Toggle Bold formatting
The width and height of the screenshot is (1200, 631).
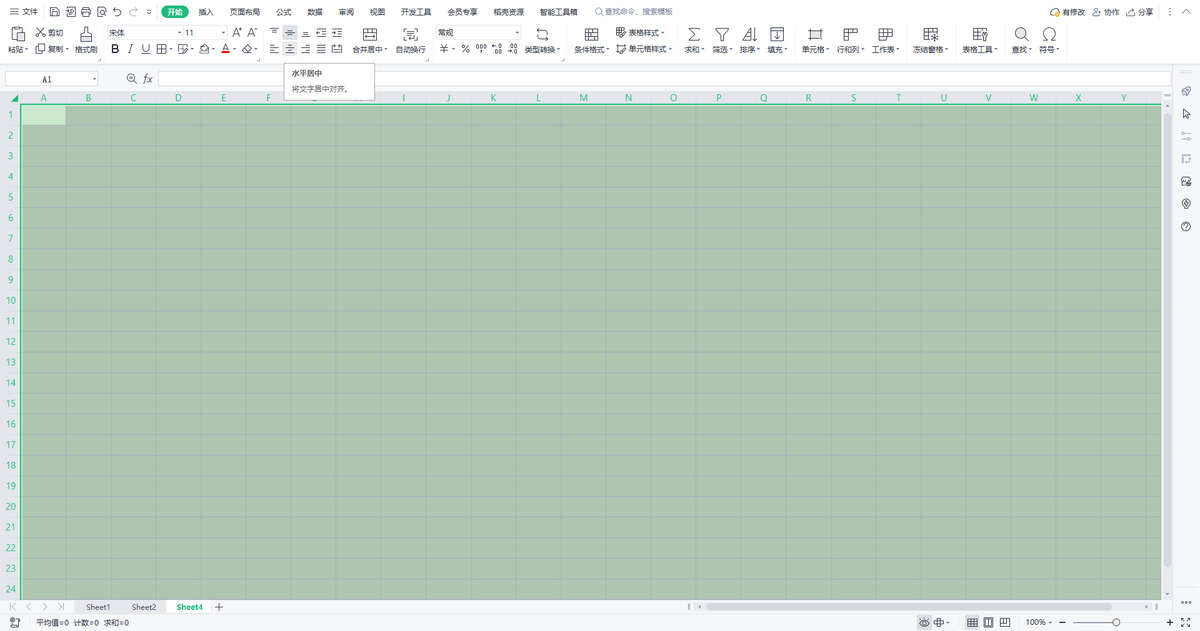pos(115,49)
